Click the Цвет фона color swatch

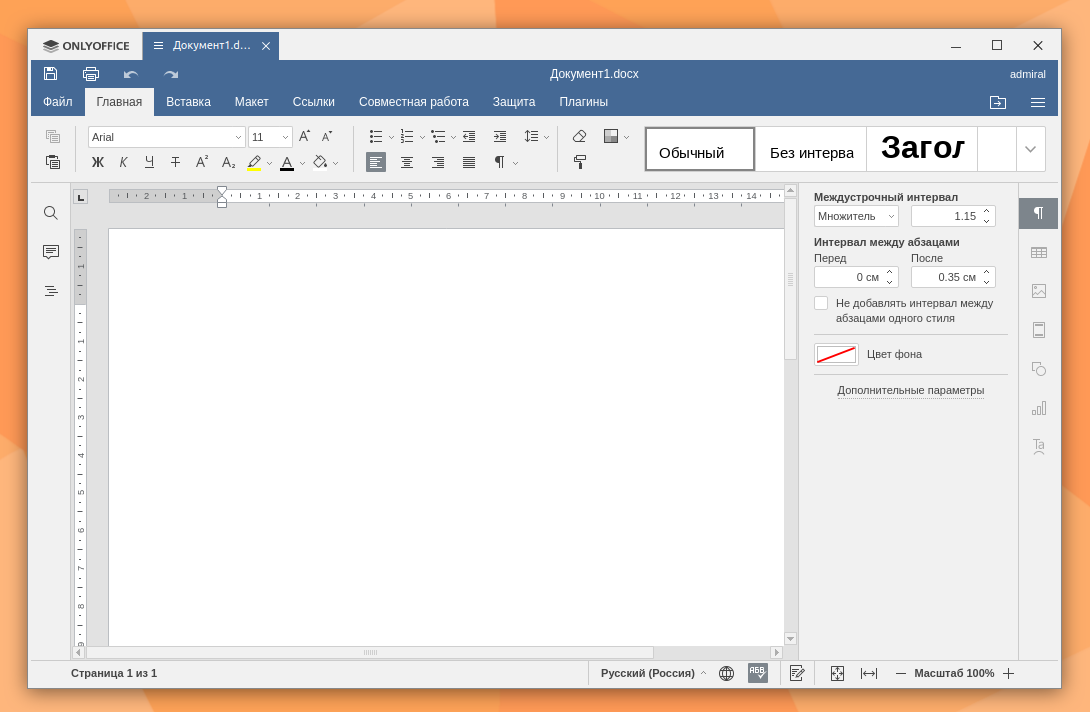pyautogui.click(x=836, y=355)
